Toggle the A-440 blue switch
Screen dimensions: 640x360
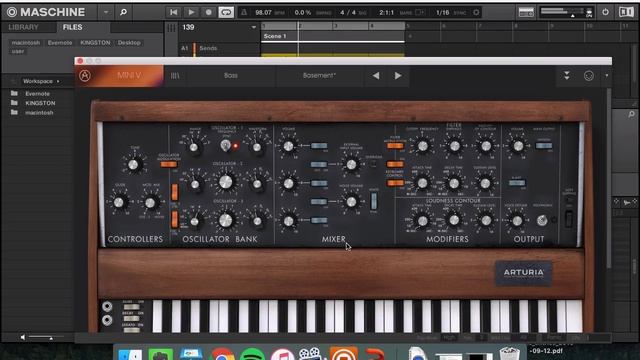[x=517, y=183]
